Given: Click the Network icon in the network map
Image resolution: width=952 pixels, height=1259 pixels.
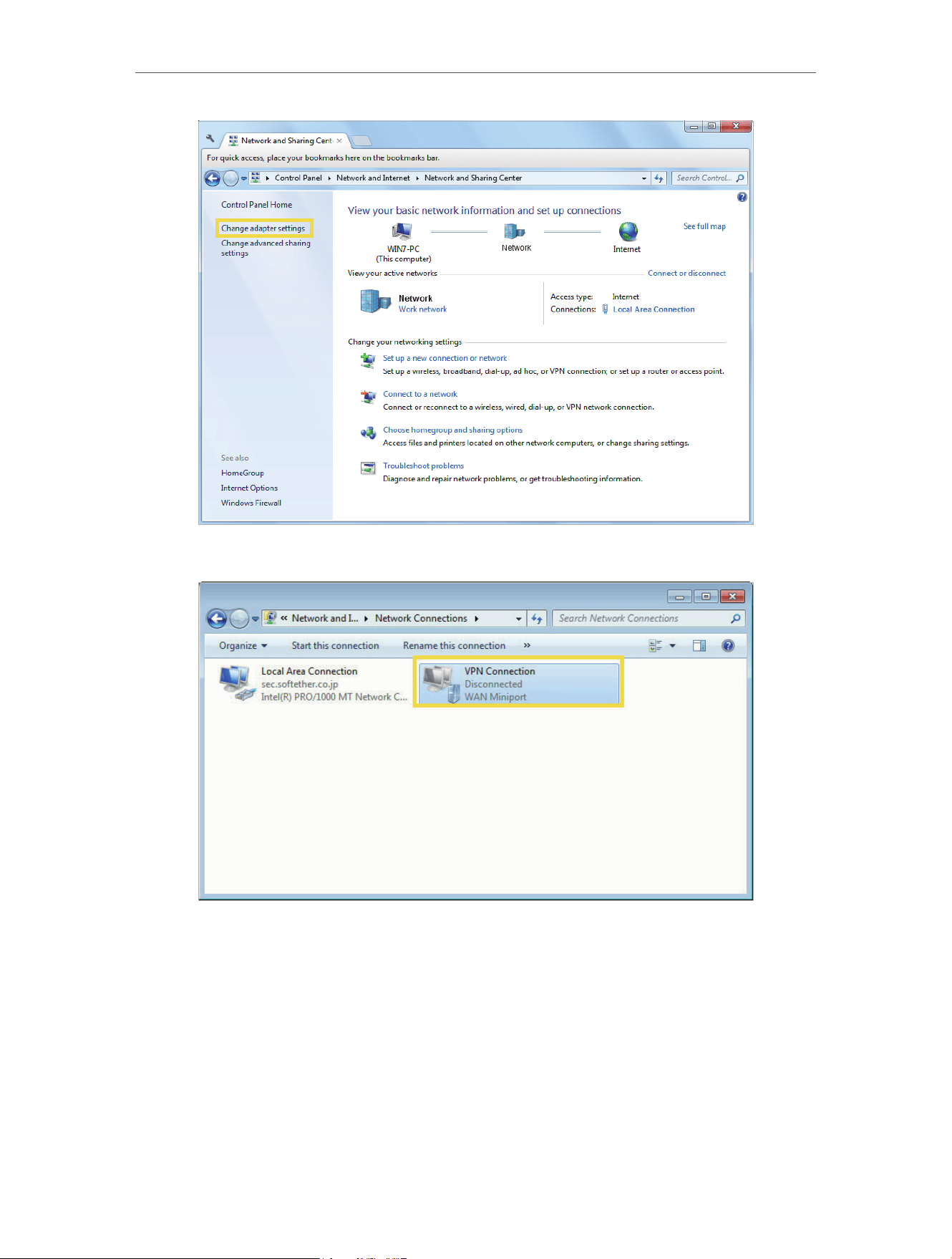Looking at the screenshot, I should pyautogui.click(x=515, y=231).
